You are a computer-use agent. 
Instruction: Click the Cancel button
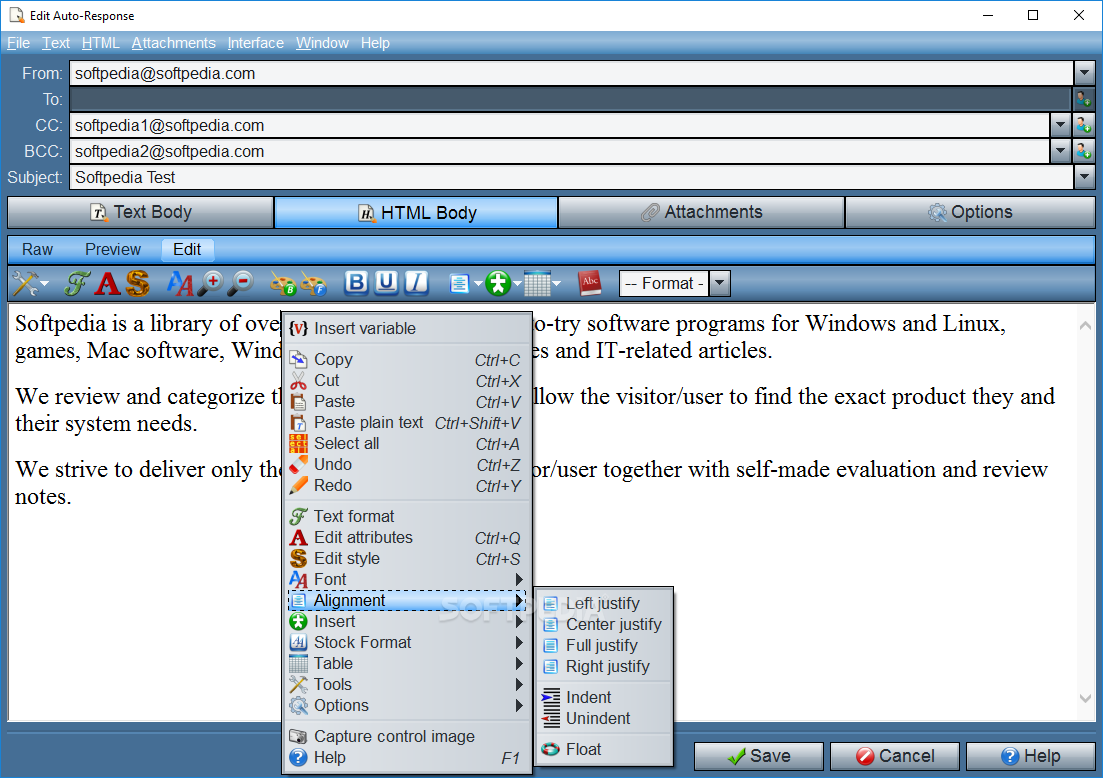click(x=895, y=756)
